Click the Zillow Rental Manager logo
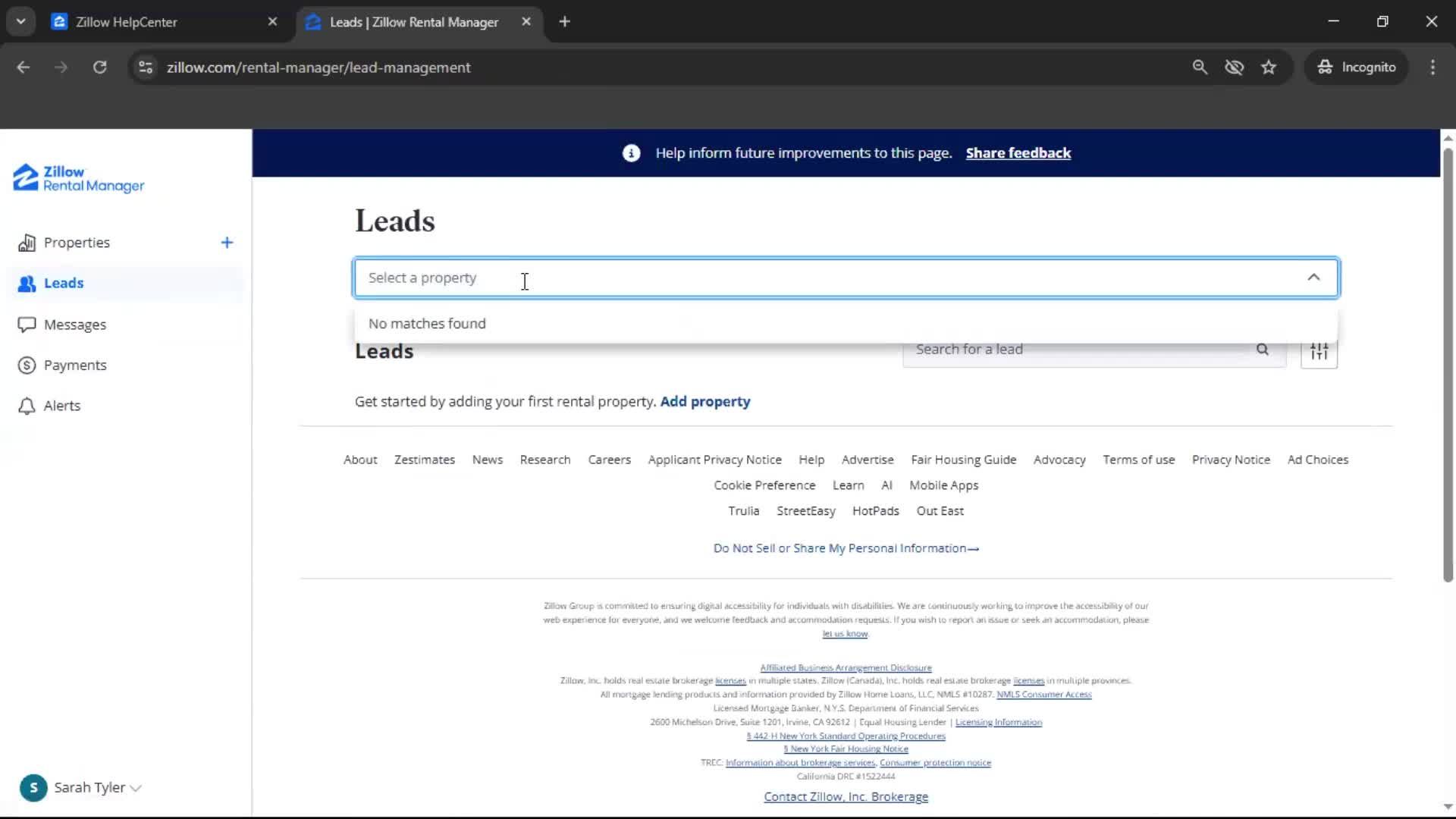The image size is (1456, 819). point(77,178)
